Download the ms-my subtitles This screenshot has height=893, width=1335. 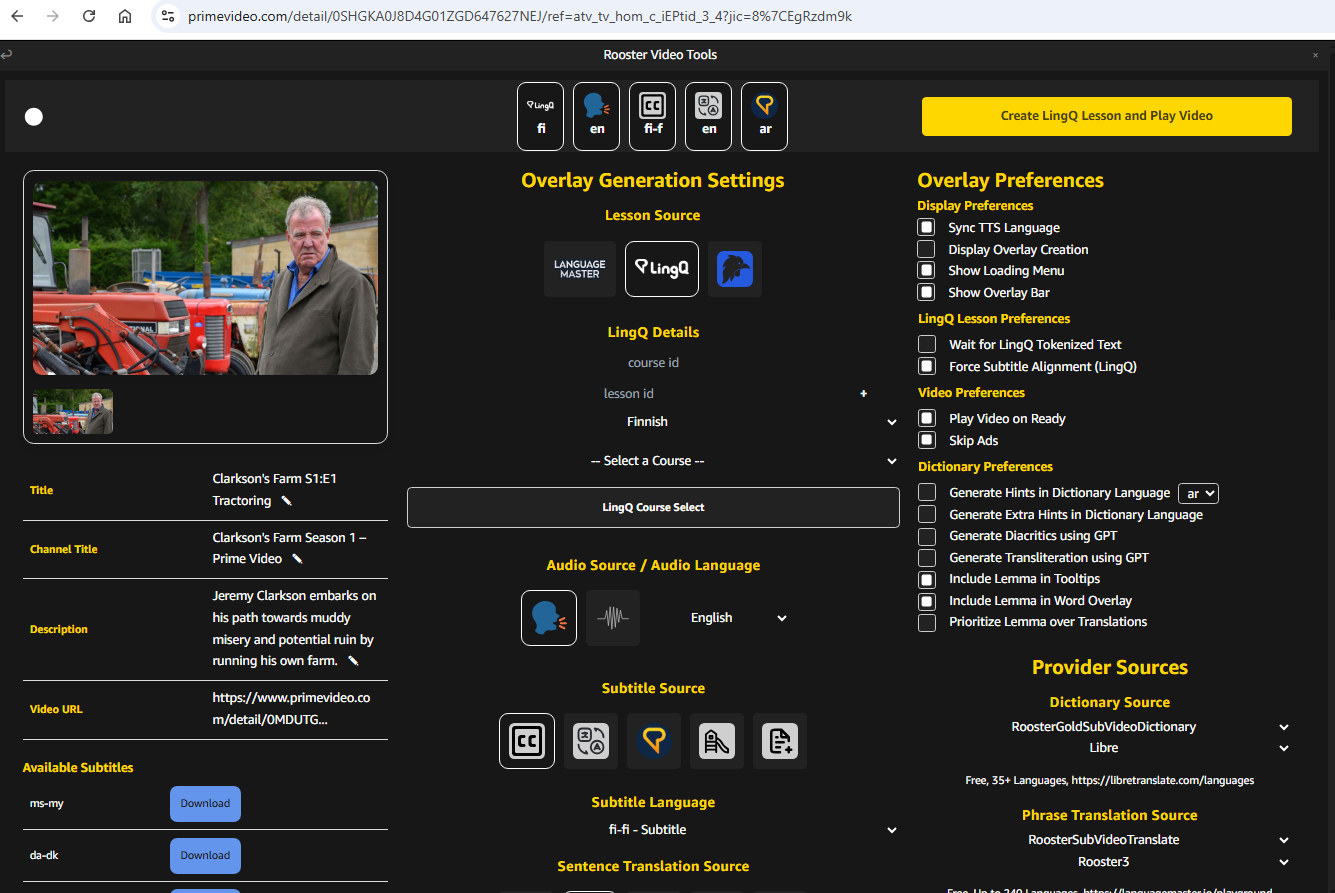(205, 804)
